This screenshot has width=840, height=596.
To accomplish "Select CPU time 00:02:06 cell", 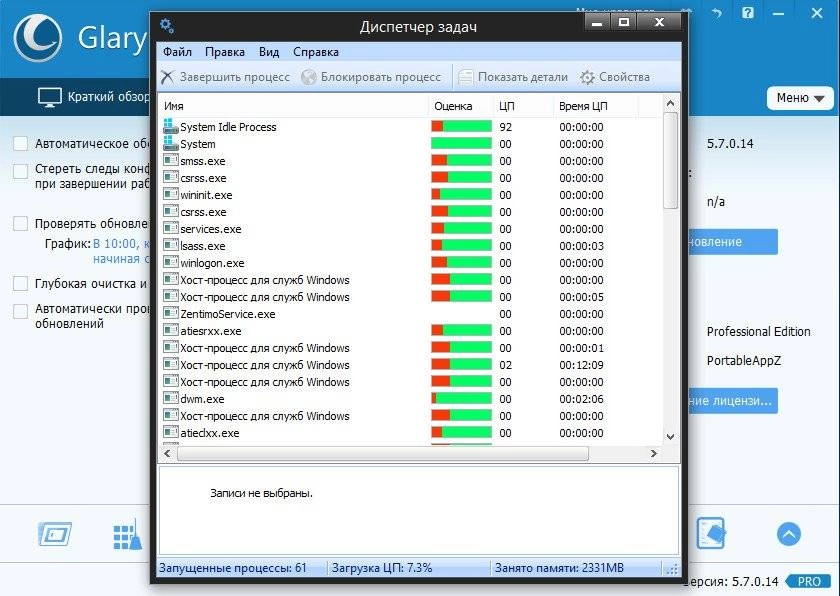I will pyautogui.click(x=581, y=399).
